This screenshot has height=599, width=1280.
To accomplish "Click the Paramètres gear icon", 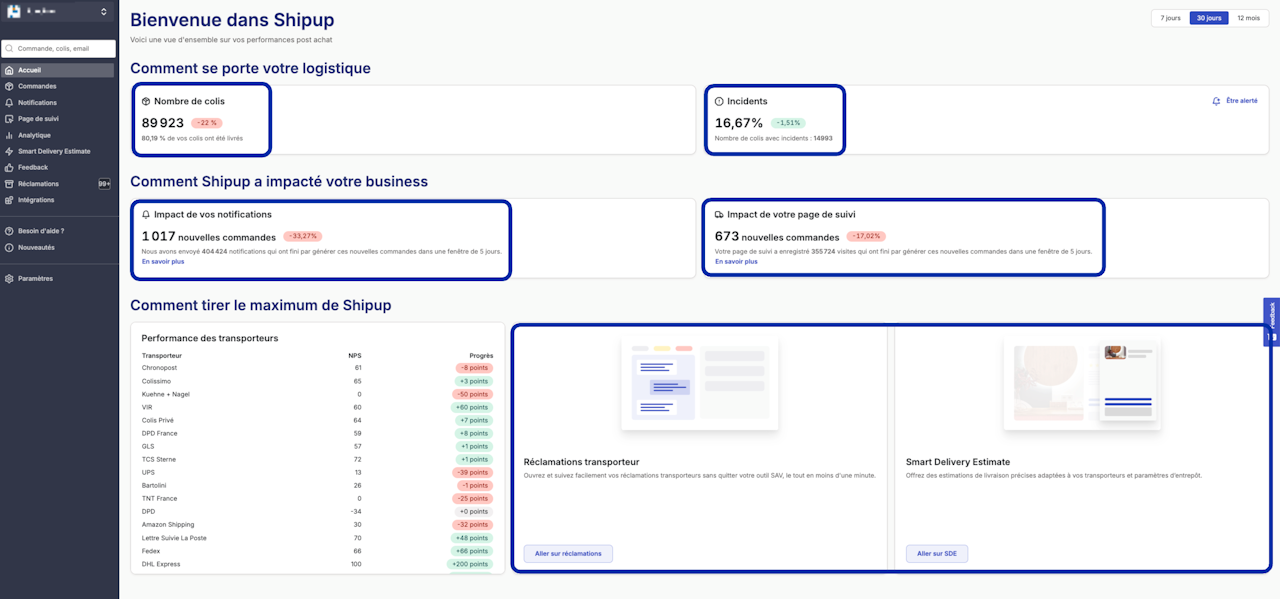I will pos(9,279).
